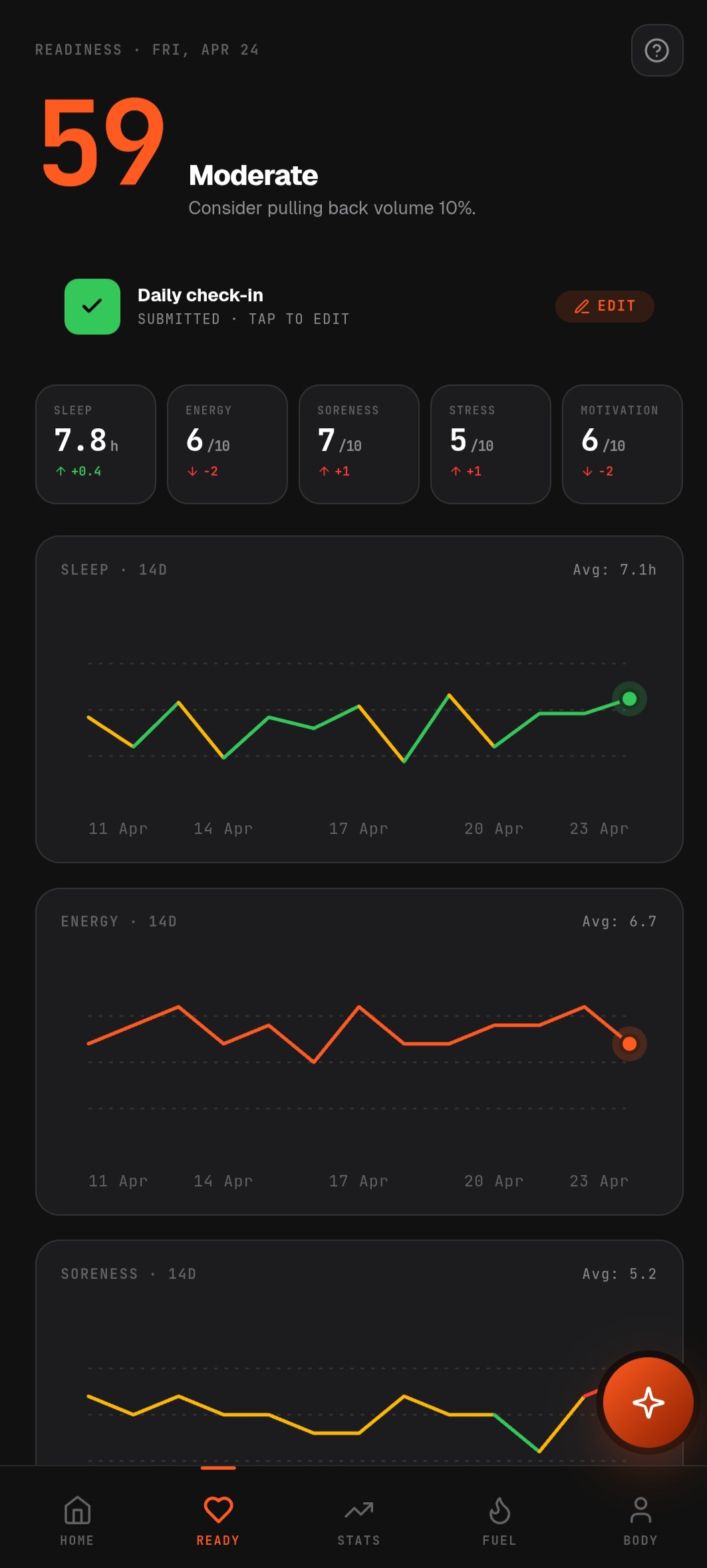This screenshot has height=1568, width=707.
Task: Click the orange latest point on Energy chart
Action: (x=629, y=1044)
